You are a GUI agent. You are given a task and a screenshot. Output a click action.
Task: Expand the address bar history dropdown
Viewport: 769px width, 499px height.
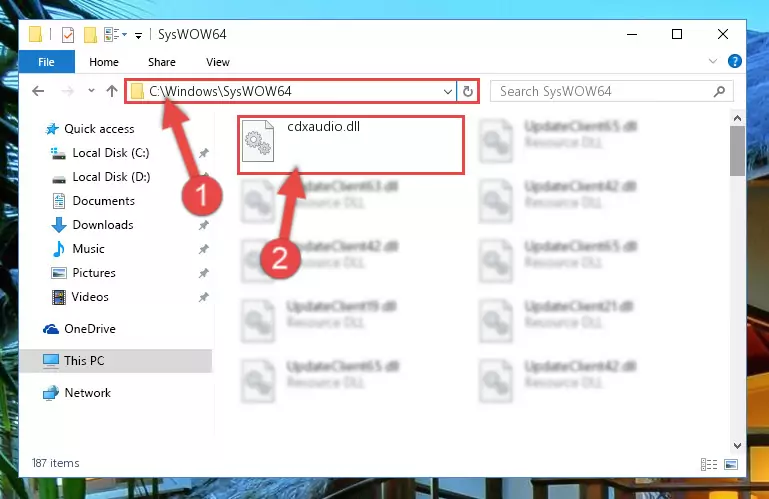click(447, 92)
